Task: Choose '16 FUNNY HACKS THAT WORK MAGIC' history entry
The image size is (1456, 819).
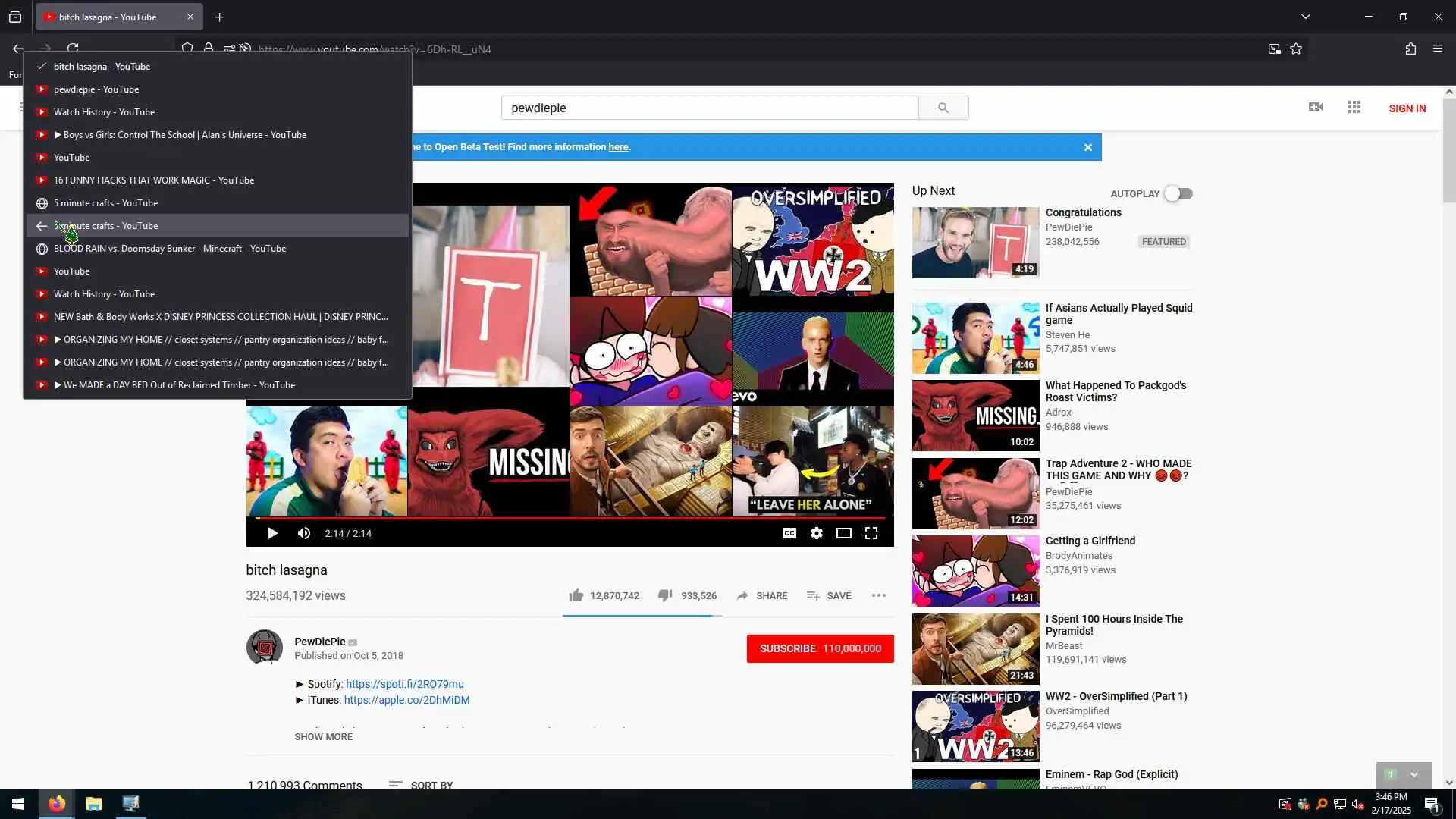Action: [x=153, y=180]
